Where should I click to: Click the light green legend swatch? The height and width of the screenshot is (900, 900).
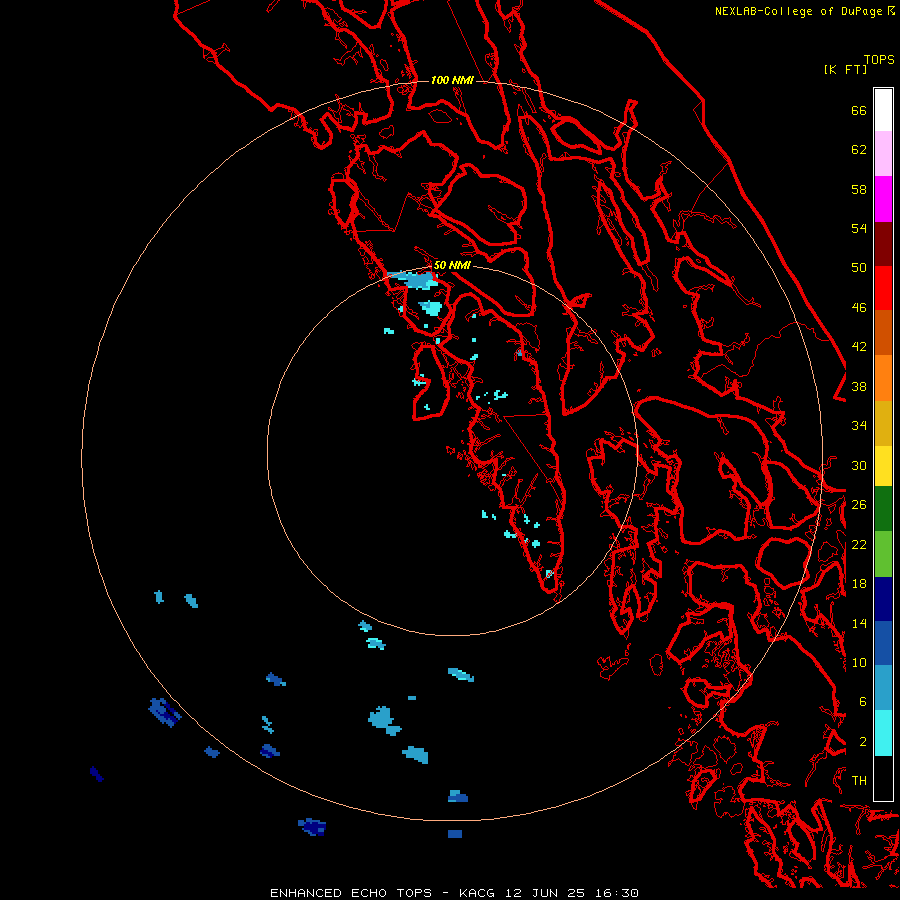(883, 554)
